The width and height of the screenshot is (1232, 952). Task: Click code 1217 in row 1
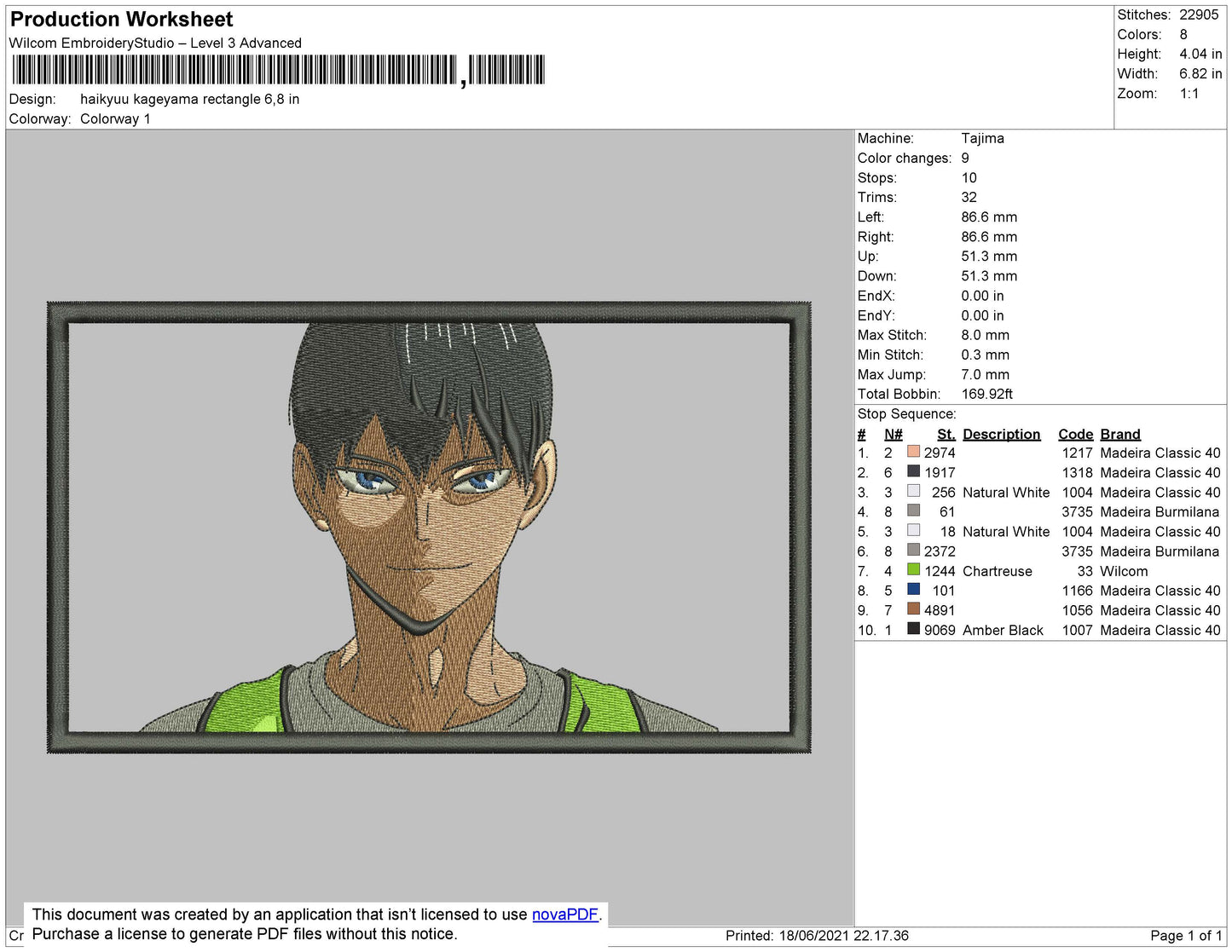1077,453
